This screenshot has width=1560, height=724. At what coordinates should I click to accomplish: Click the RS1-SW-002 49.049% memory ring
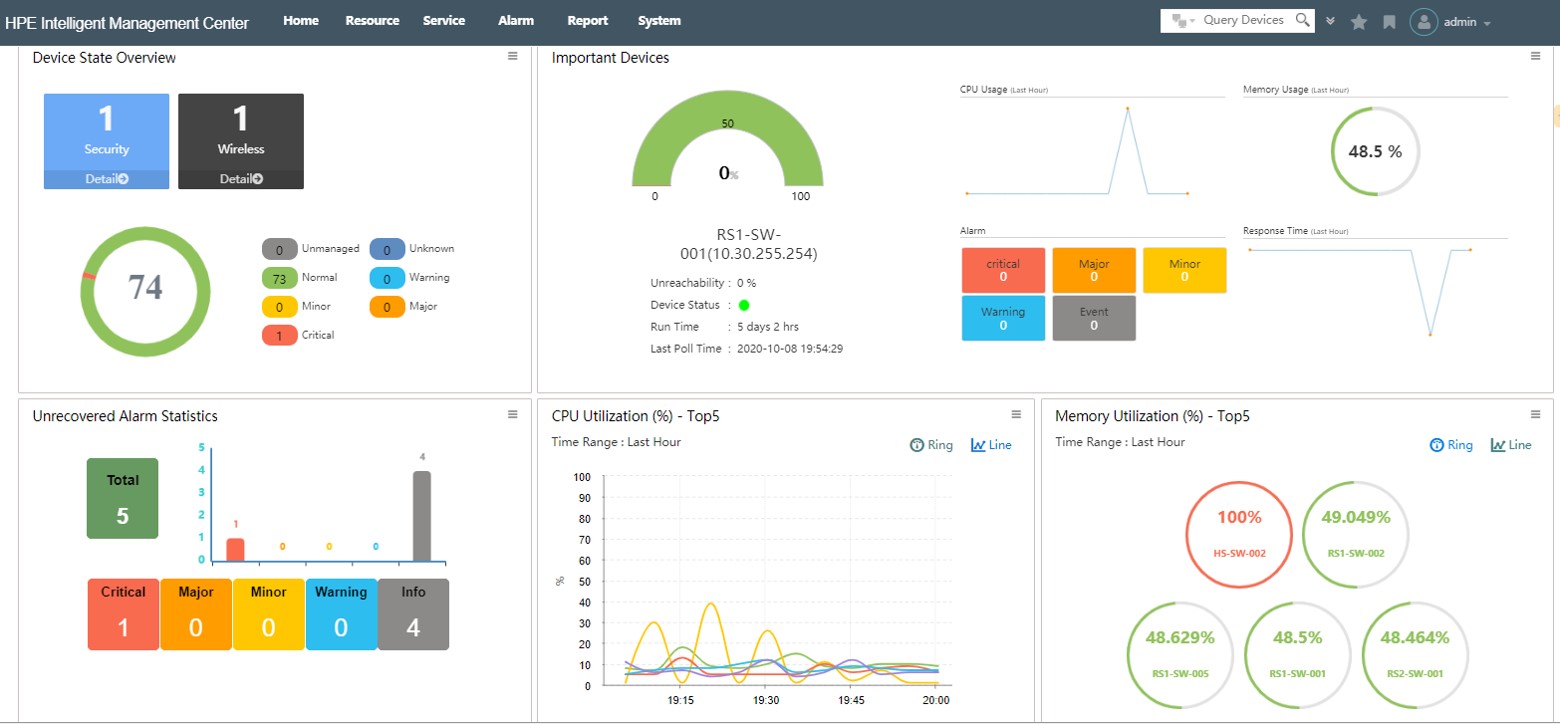pos(1357,533)
